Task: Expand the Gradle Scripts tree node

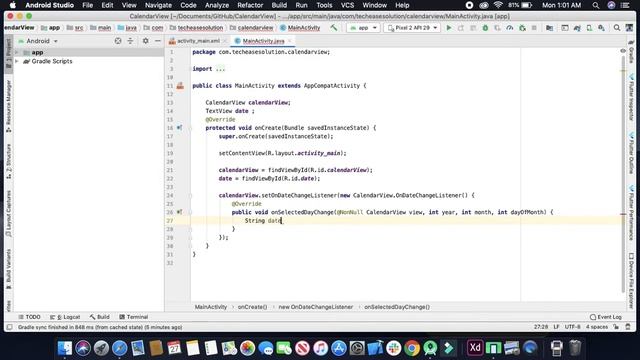Action: click(17, 61)
